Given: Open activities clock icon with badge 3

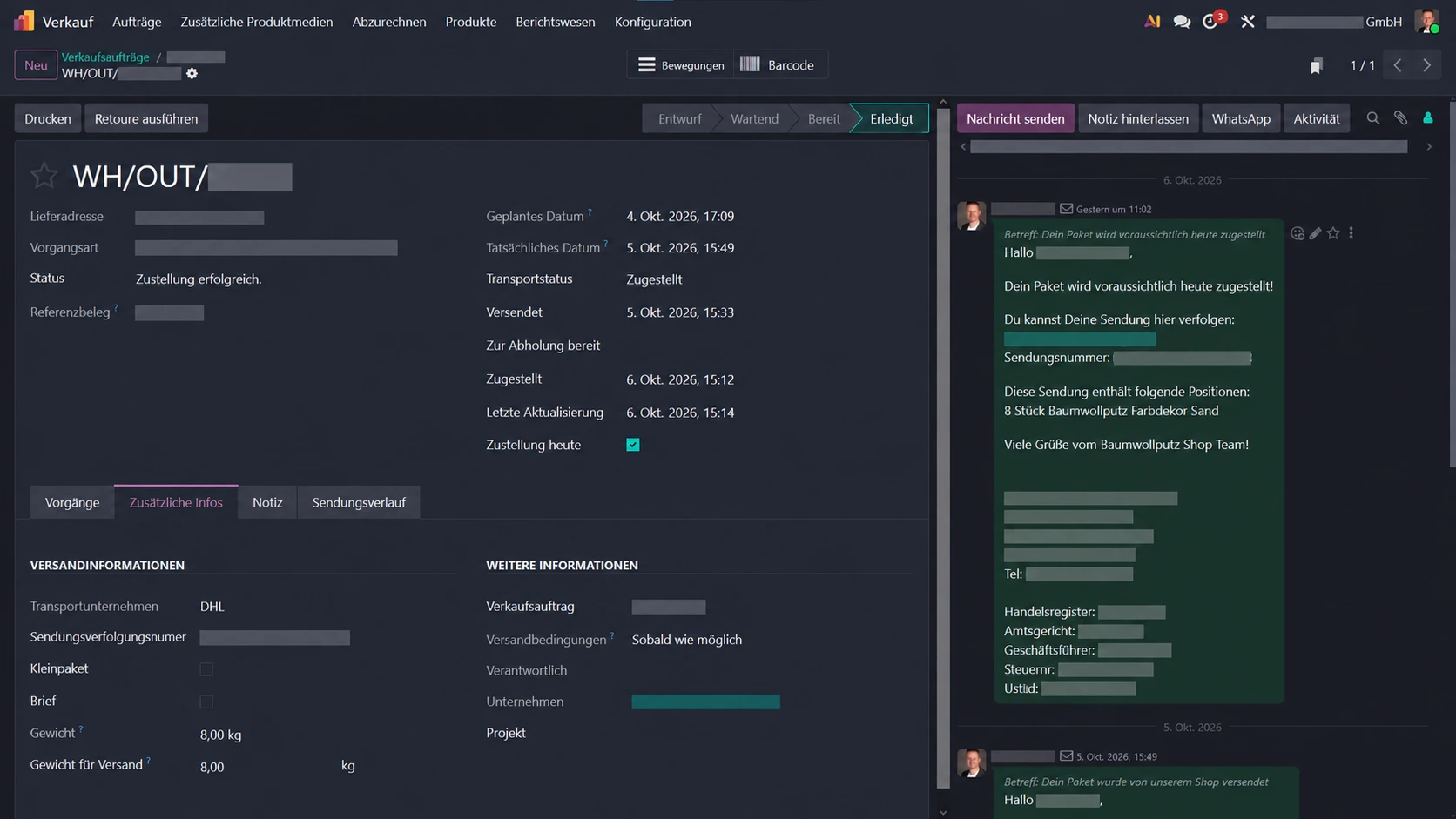Looking at the screenshot, I should pyautogui.click(x=1211, y=21).
